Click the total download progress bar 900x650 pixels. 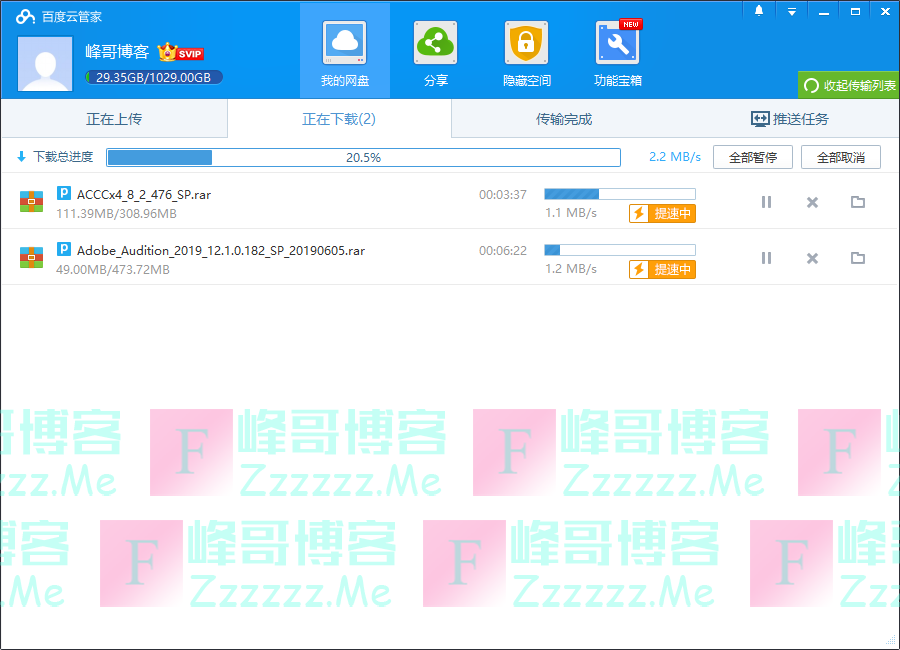(363, 157)
